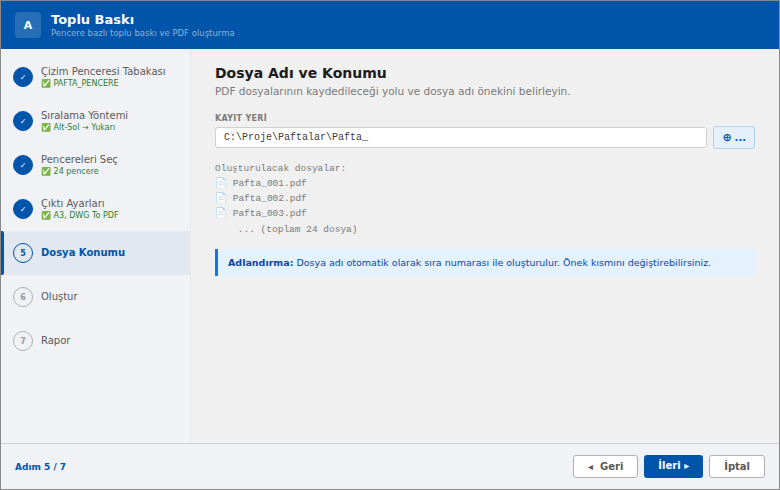Click the 'Oluşturulacak dosyalar:' label
Screen dimensions: 780x490
[x=280, y=168]
